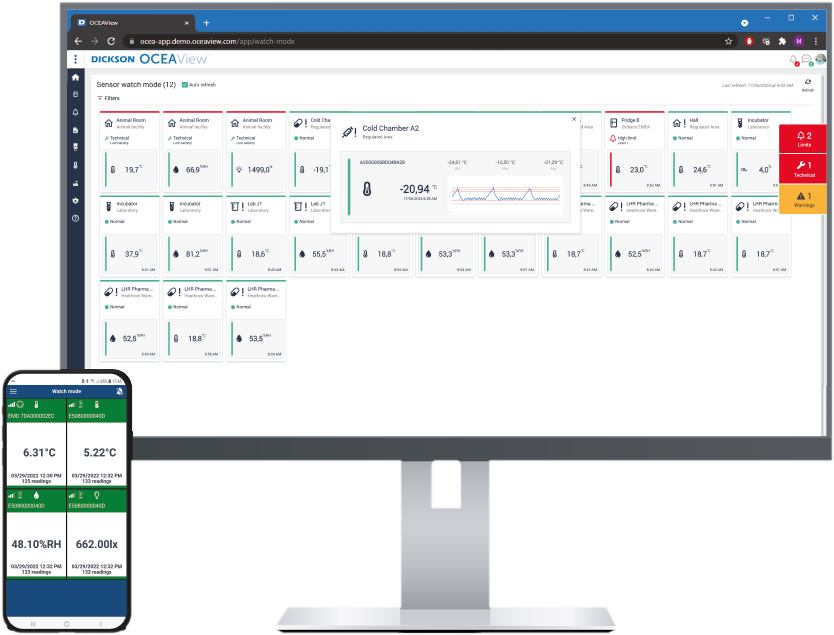
Task: Click test tube icon on Incubator 37,9 card
Action: pos(109,206)
